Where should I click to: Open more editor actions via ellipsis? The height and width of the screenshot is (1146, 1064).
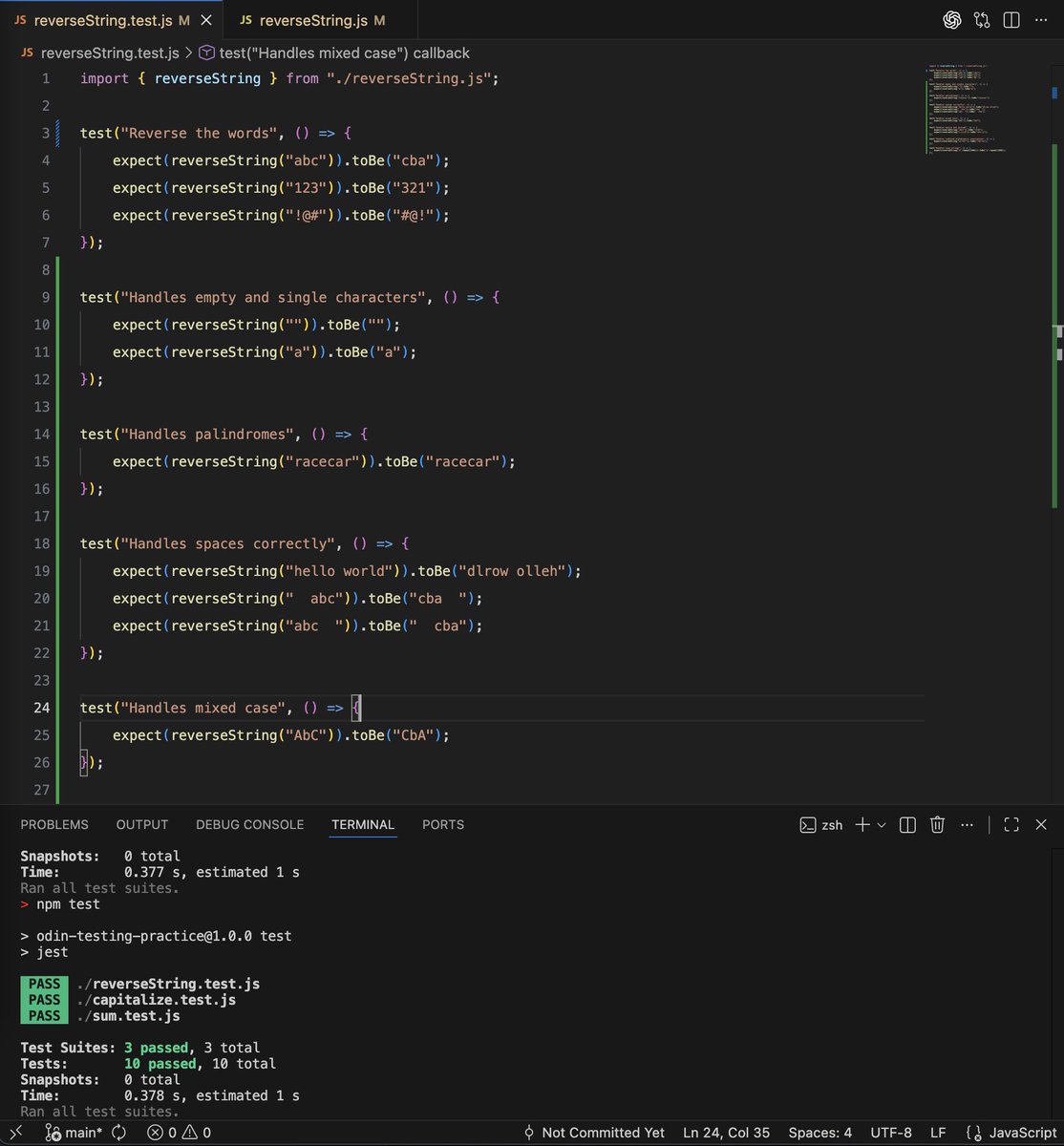tap(1042, 19)
